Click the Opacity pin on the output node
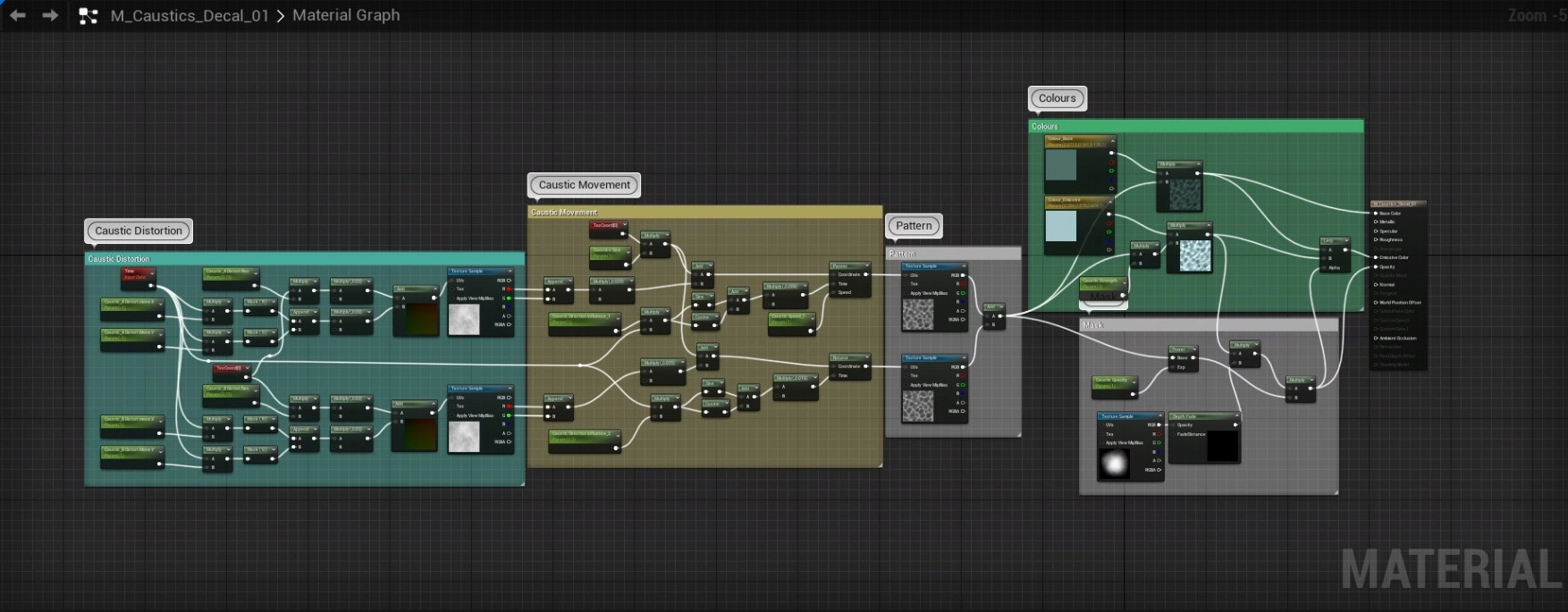1568x612 pixels. (1376, 266)
